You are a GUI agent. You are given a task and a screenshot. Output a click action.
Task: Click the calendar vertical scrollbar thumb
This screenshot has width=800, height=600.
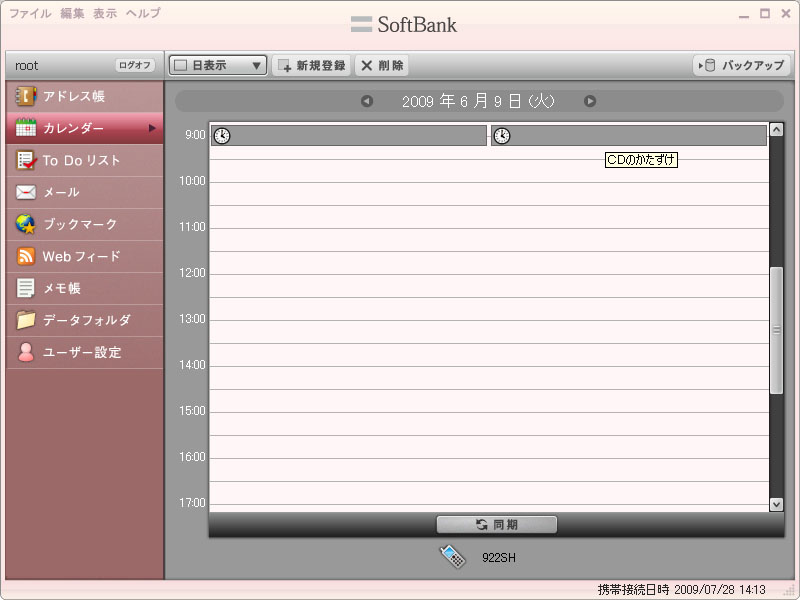coord(776,329)
